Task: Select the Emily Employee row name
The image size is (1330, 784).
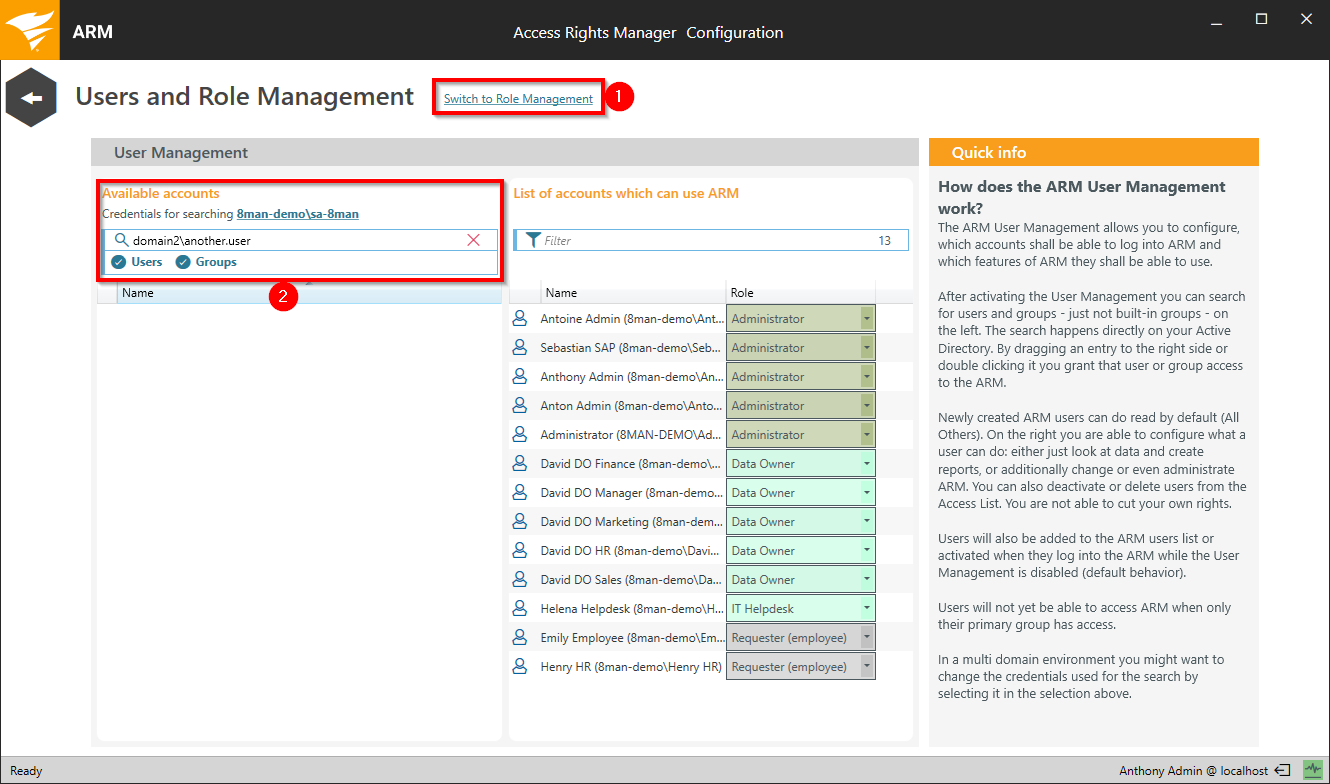Action: (632, 638)
